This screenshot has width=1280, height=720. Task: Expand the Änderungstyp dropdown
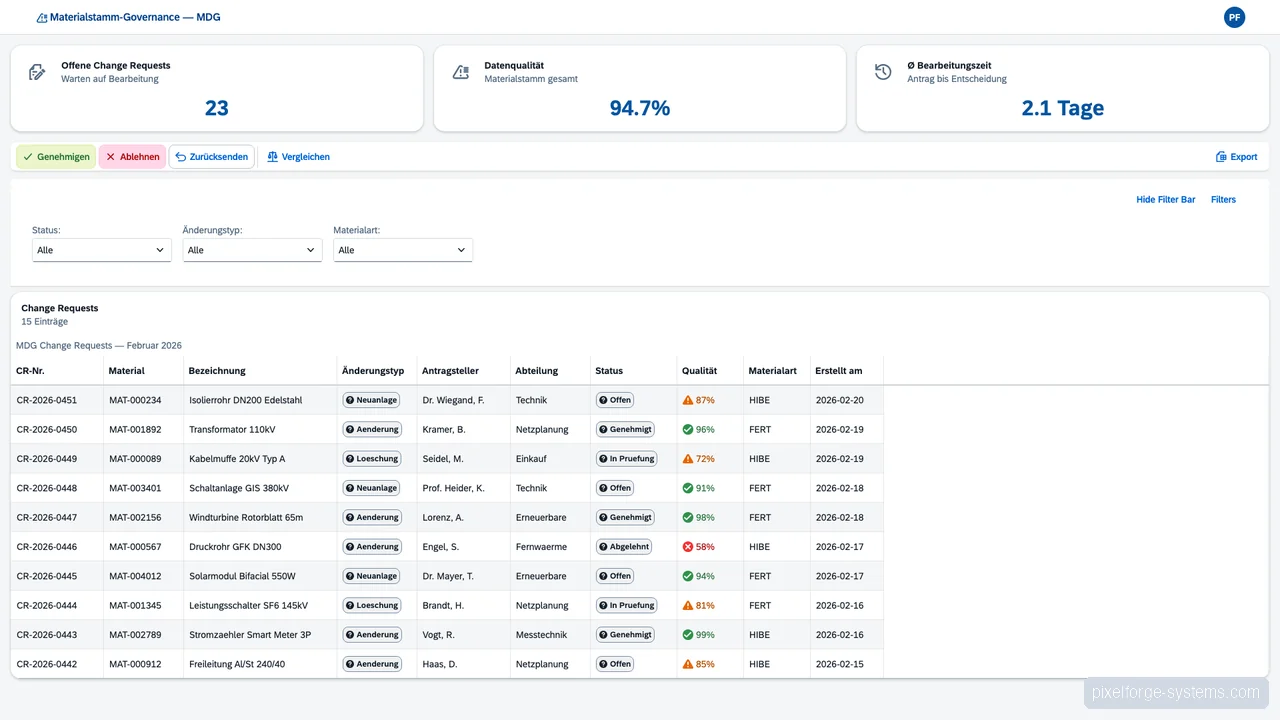click(252, 250)
